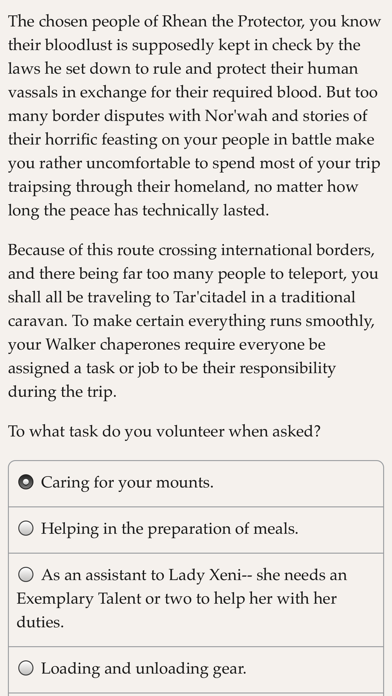Click the 'preparation of meals' option label

click(x=223, y=529)
